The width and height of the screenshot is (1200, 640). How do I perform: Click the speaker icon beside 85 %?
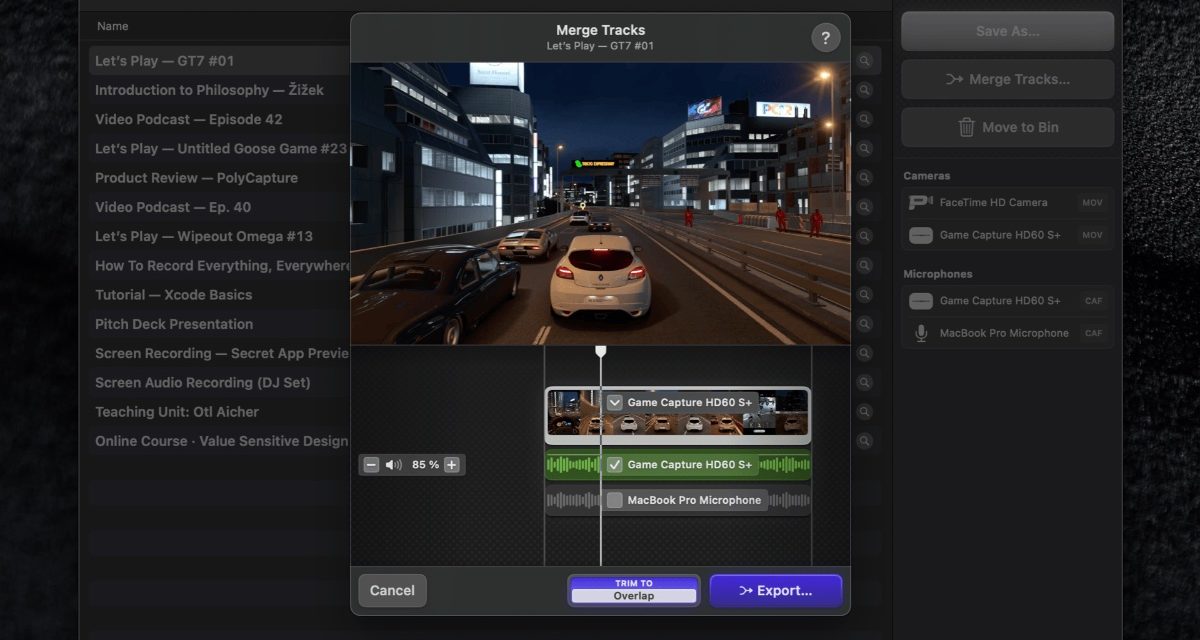tap(394, 465)
